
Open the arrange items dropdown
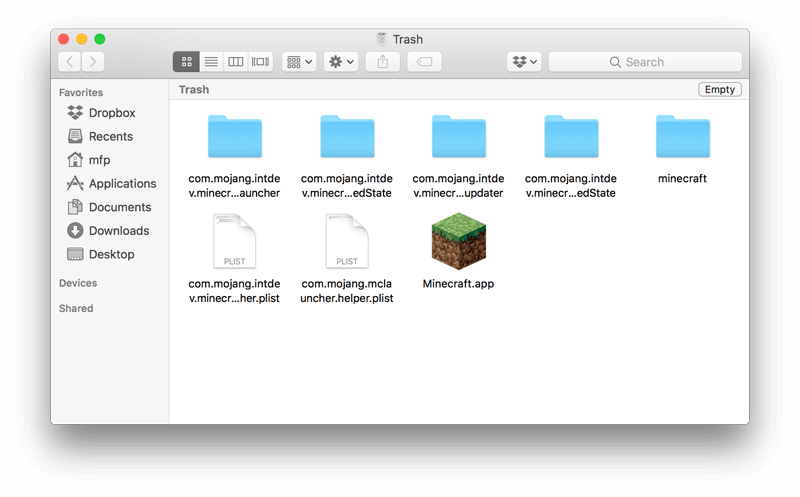pos(299,62)
